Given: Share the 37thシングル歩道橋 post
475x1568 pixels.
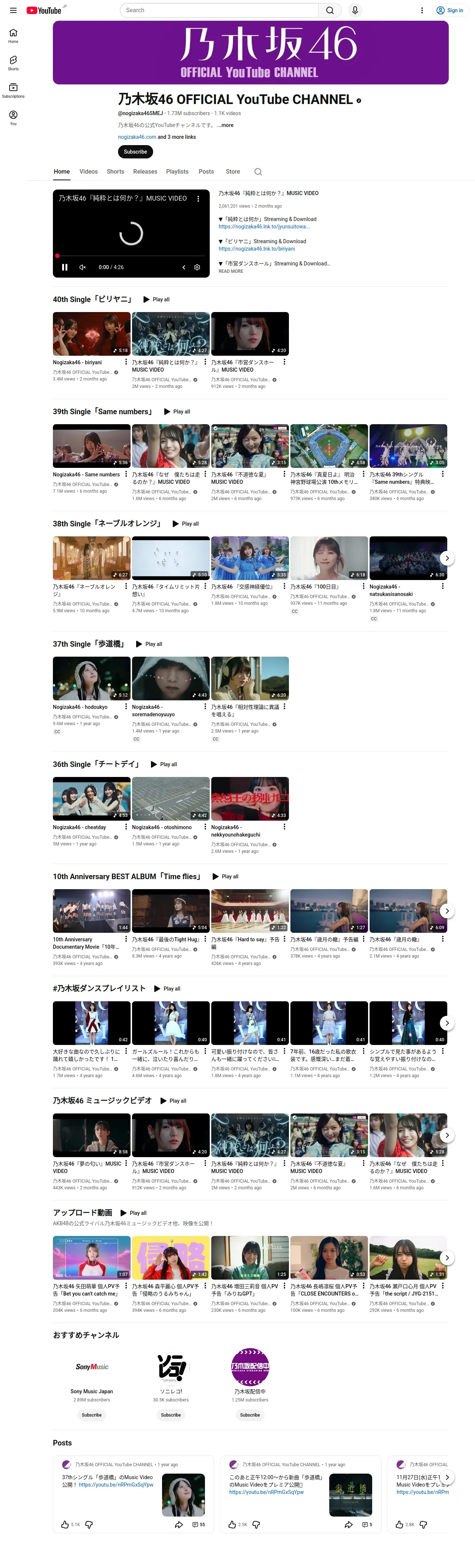Looking at the screenshot, I should 179,1524.
